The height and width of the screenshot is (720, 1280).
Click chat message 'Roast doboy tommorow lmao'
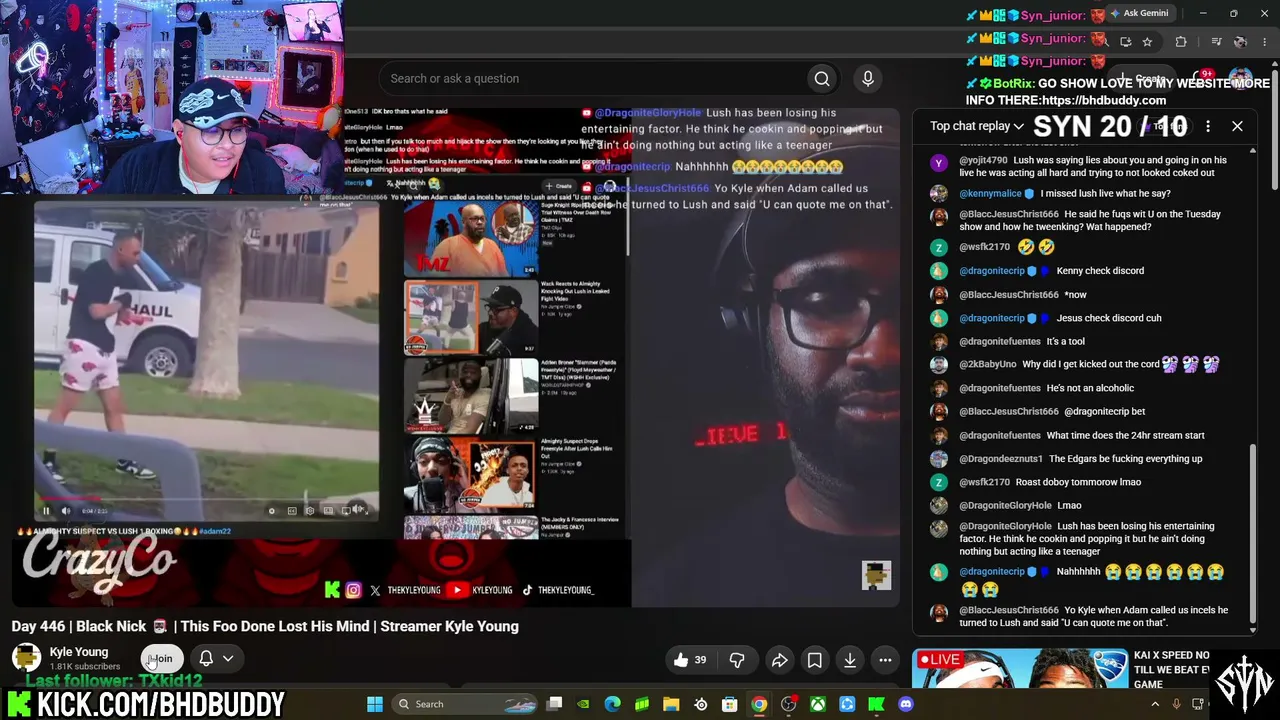tap(1078, 482)
